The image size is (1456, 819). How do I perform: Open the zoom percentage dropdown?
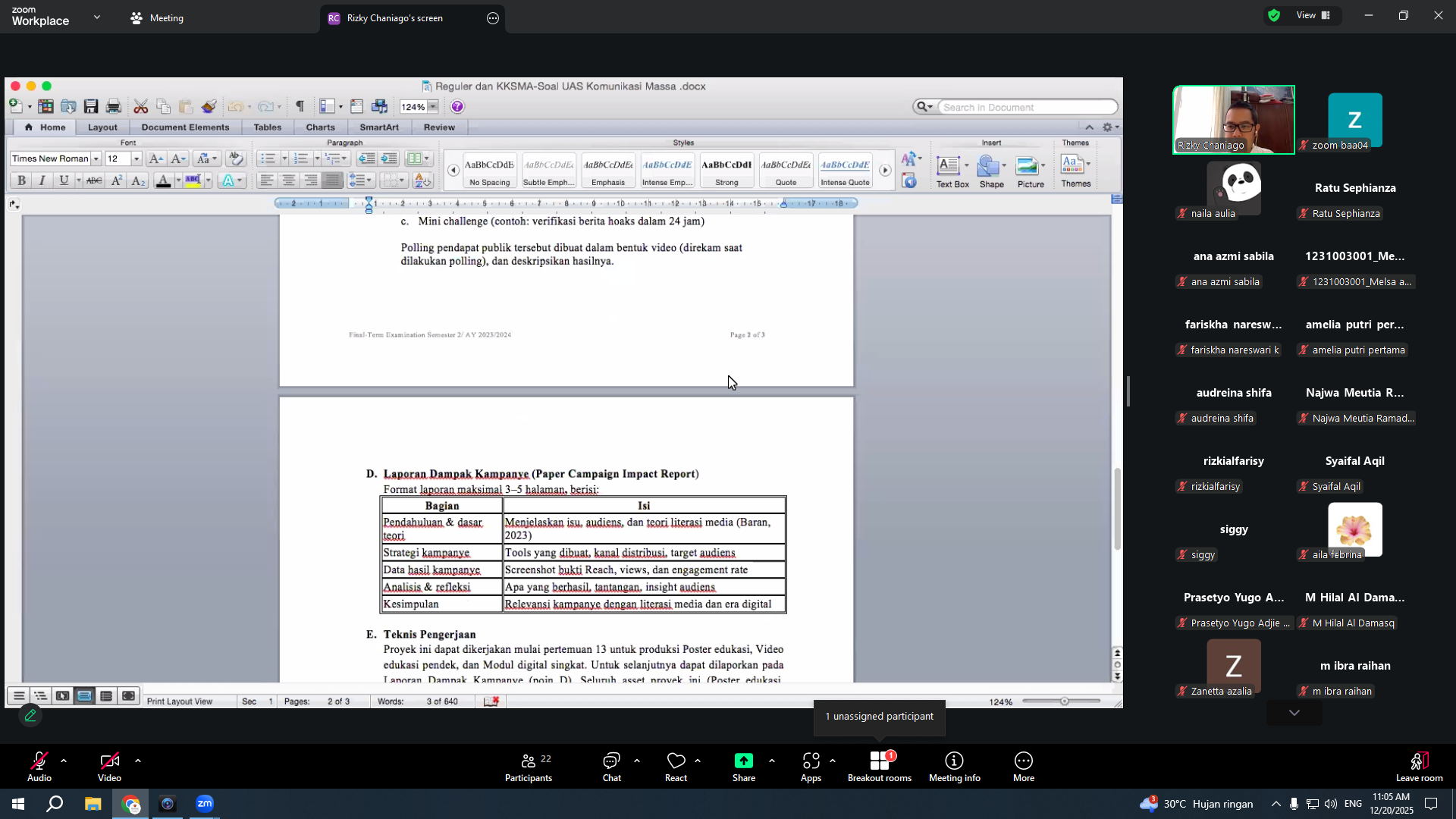[433, 107]
